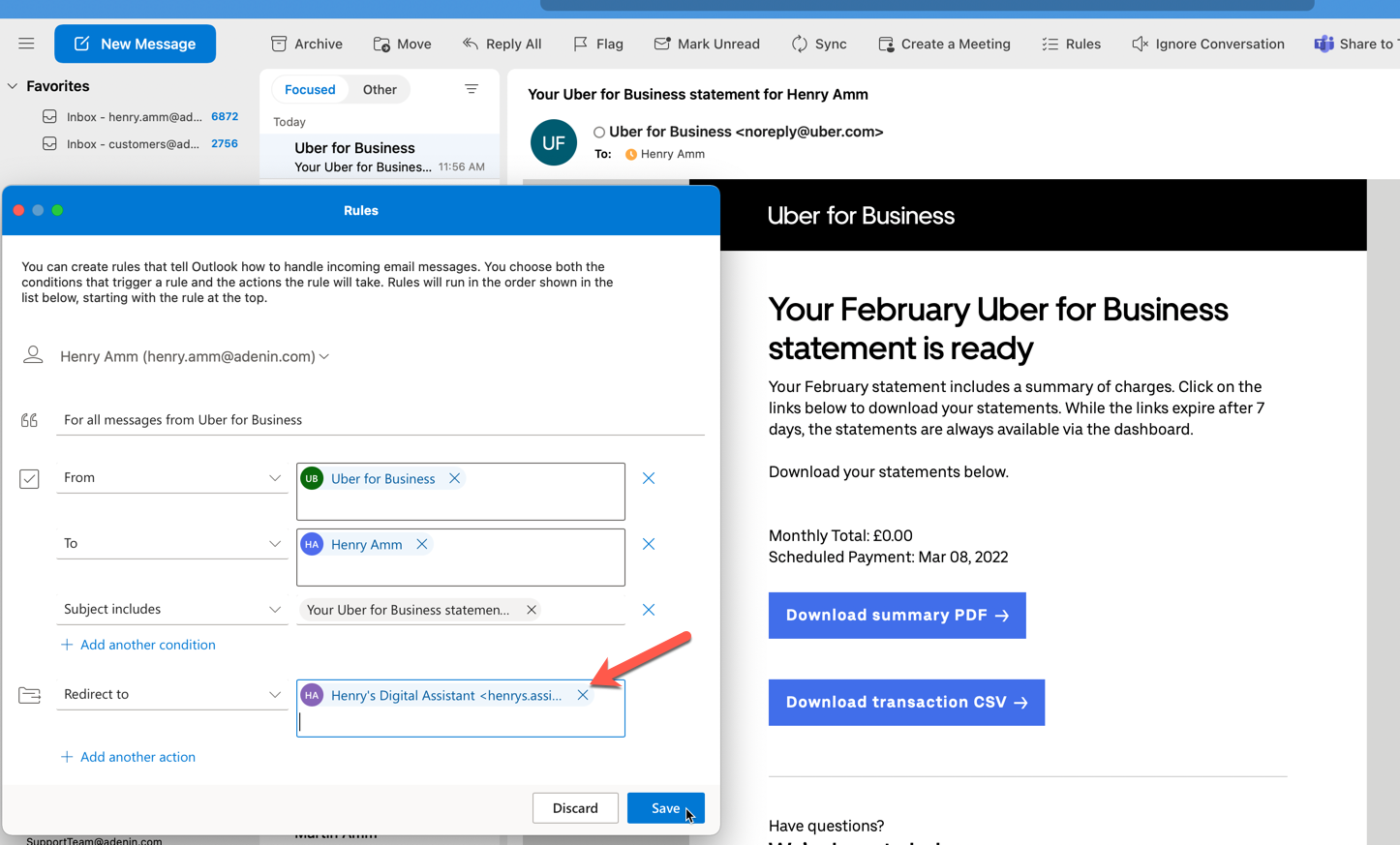This screenshot has width=1400, height=845.
Task: Switch to the Other inbox tab
Action: tap(380, 89)
